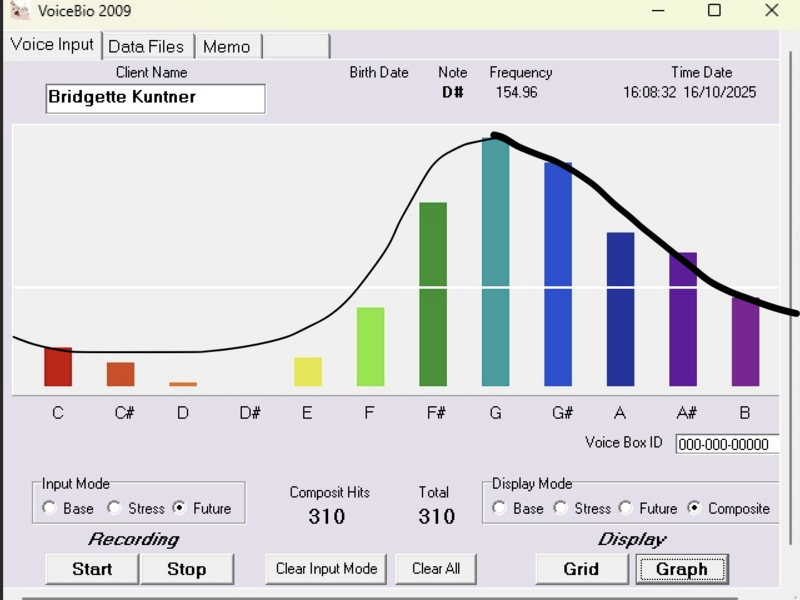This screenshot has height=600, width=800.
Task: Choose Future display mode radio button
Action: coord(626,508)
